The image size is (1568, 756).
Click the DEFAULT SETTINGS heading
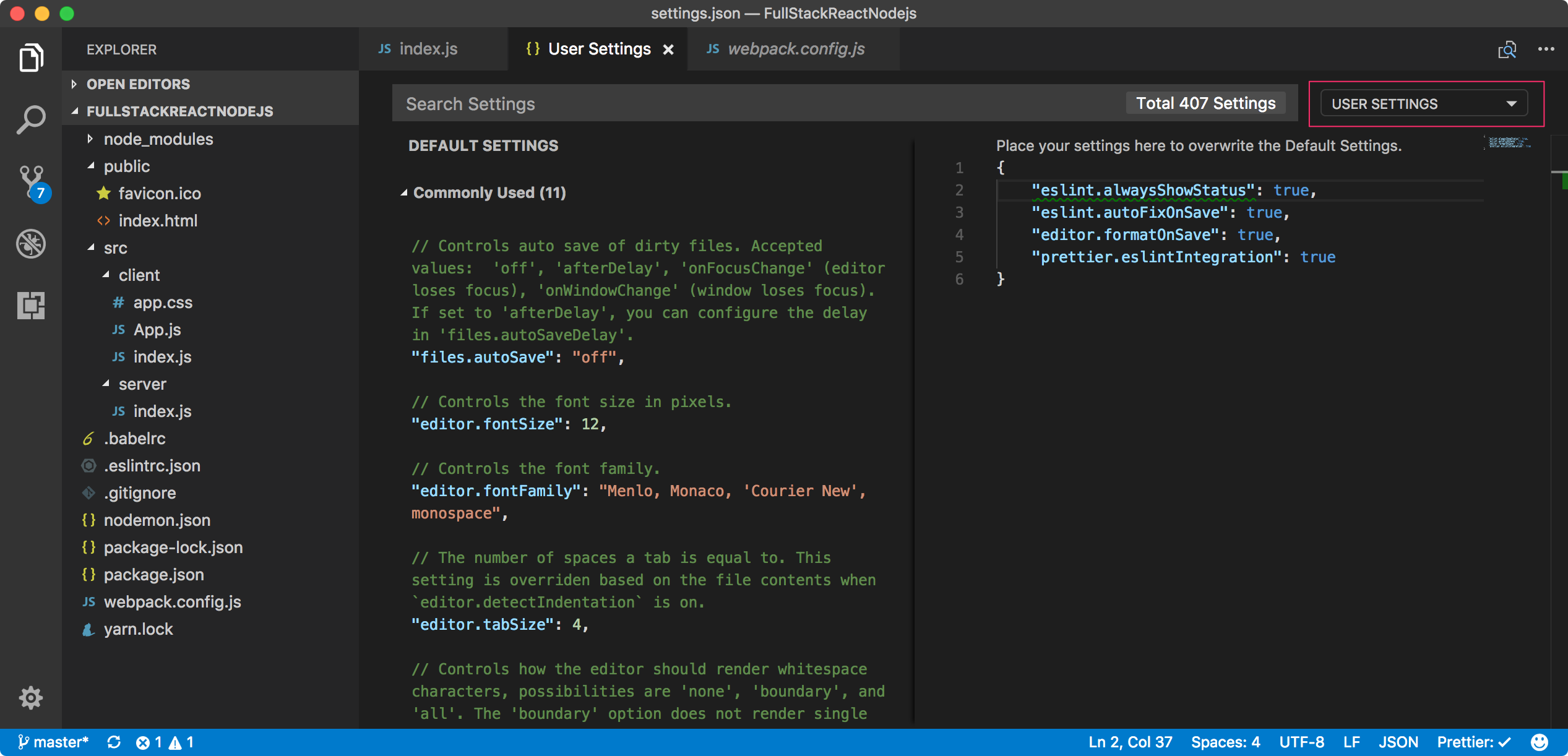click(483, 146)
